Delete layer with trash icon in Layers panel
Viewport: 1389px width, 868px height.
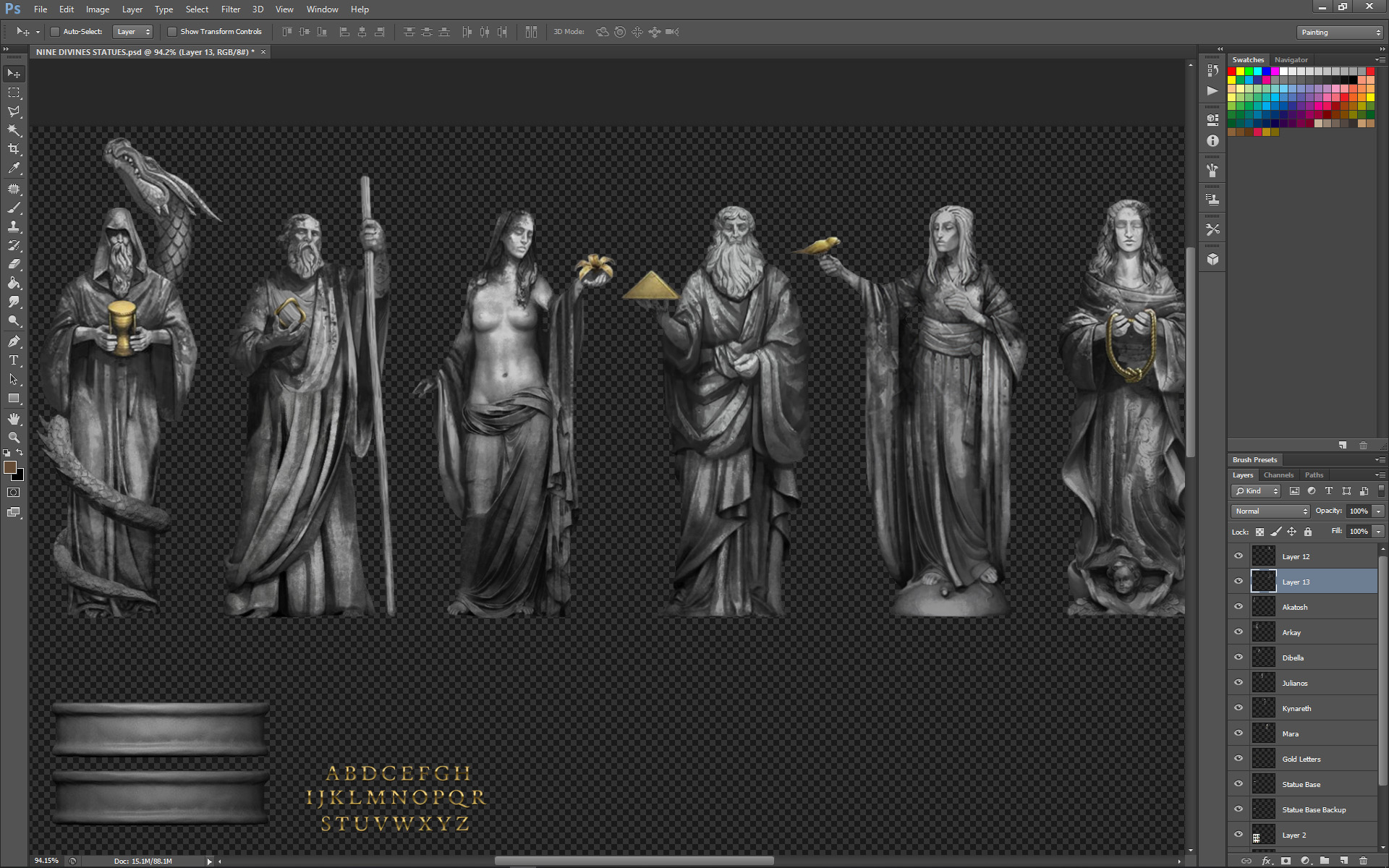[x=1363, y=861]
